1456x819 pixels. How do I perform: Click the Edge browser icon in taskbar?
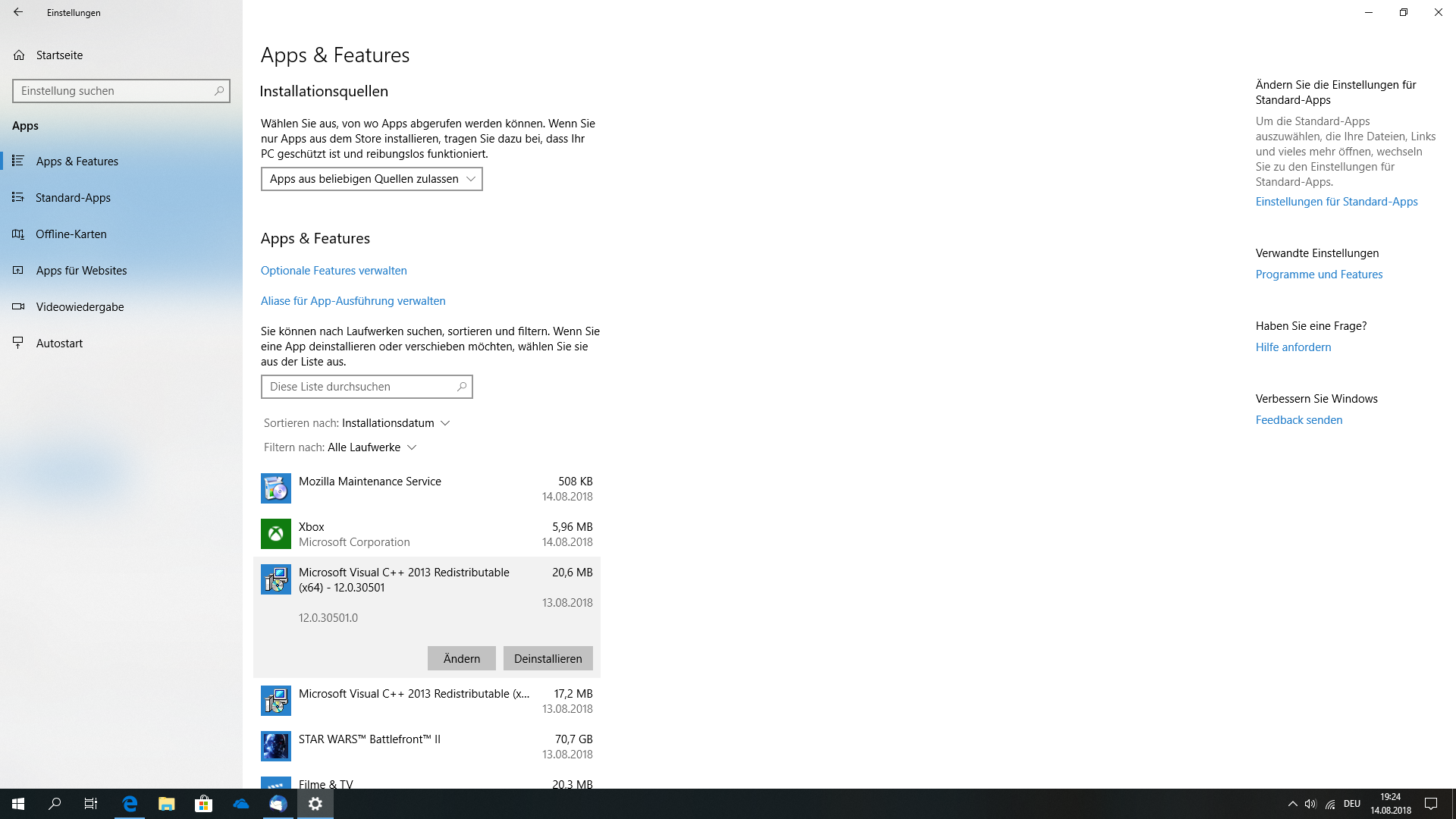130,803
